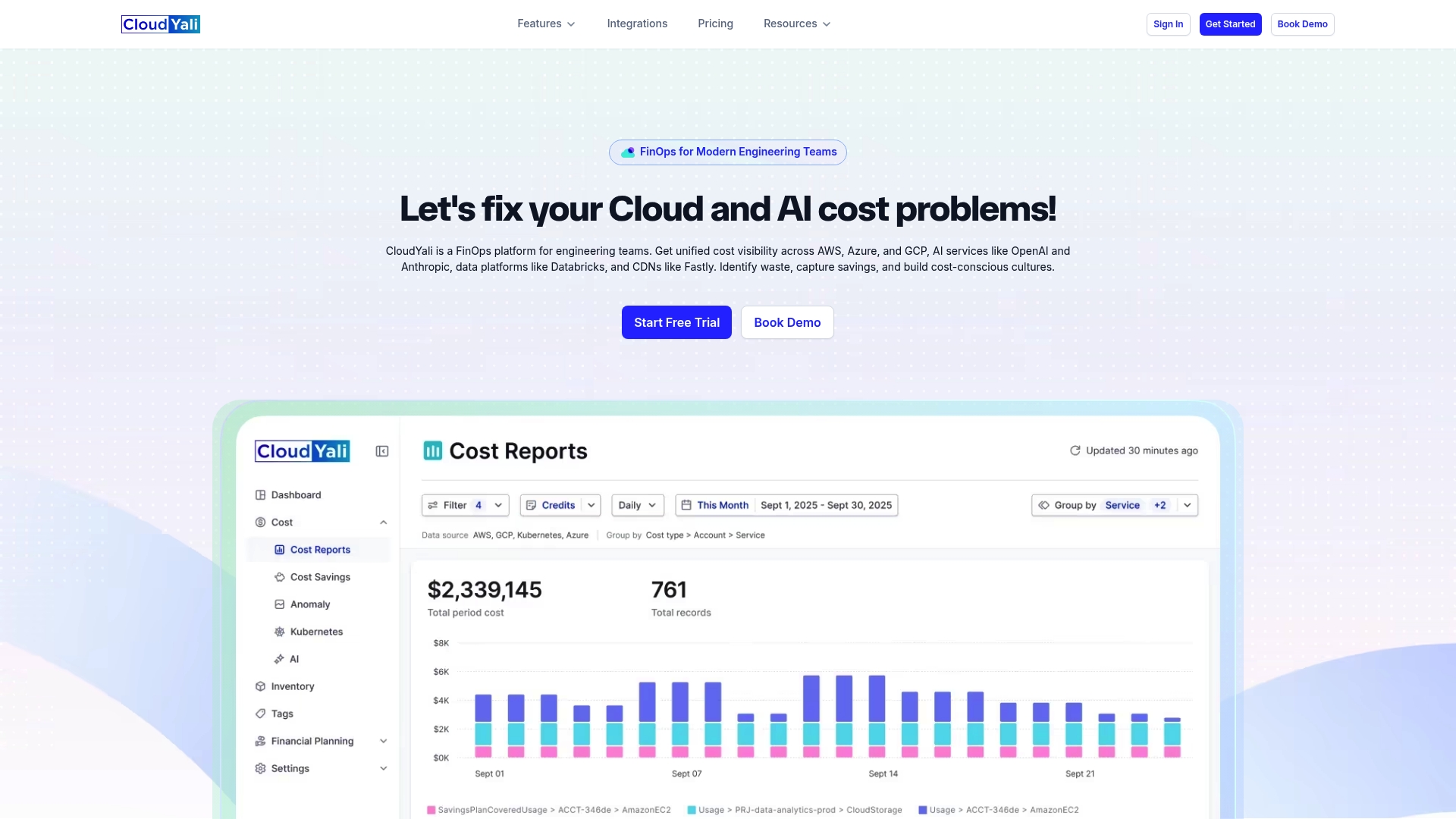Click the Inventory cube icon
Image resolution: width=1456 pixels, height=819 pixels.
(x=260, y=686)
